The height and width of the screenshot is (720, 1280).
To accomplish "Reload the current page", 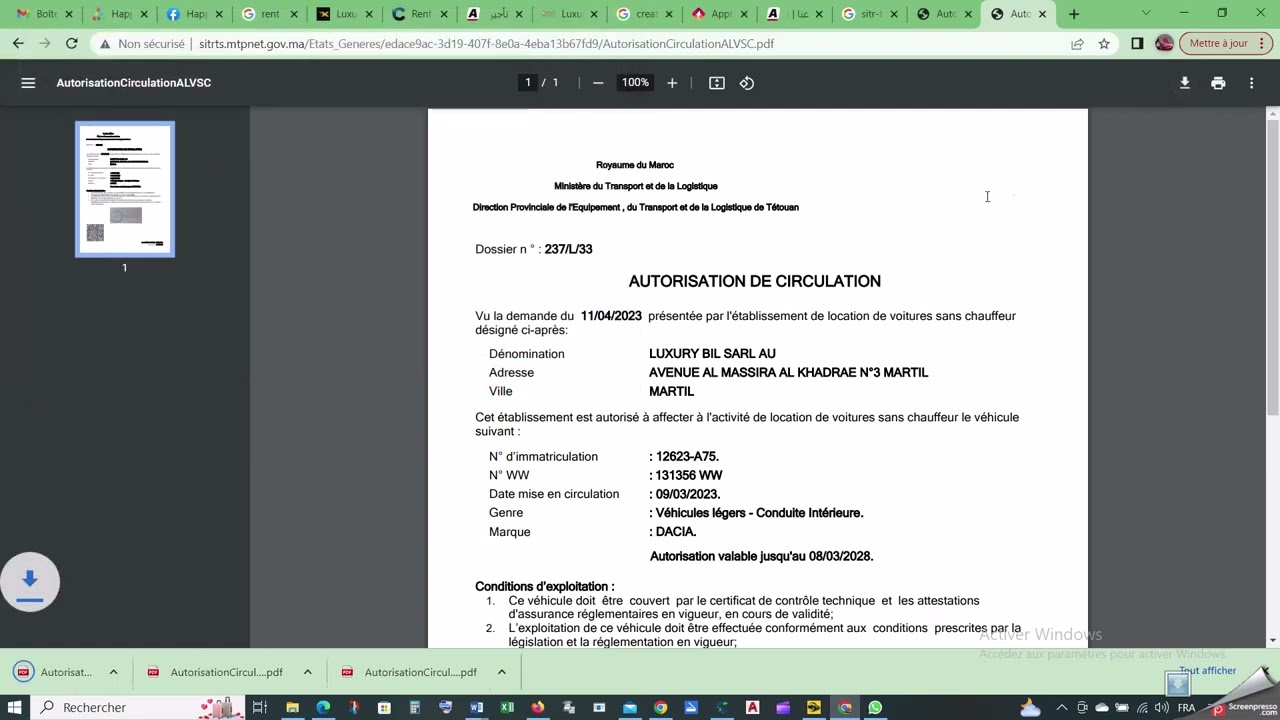I will [72, 44].
